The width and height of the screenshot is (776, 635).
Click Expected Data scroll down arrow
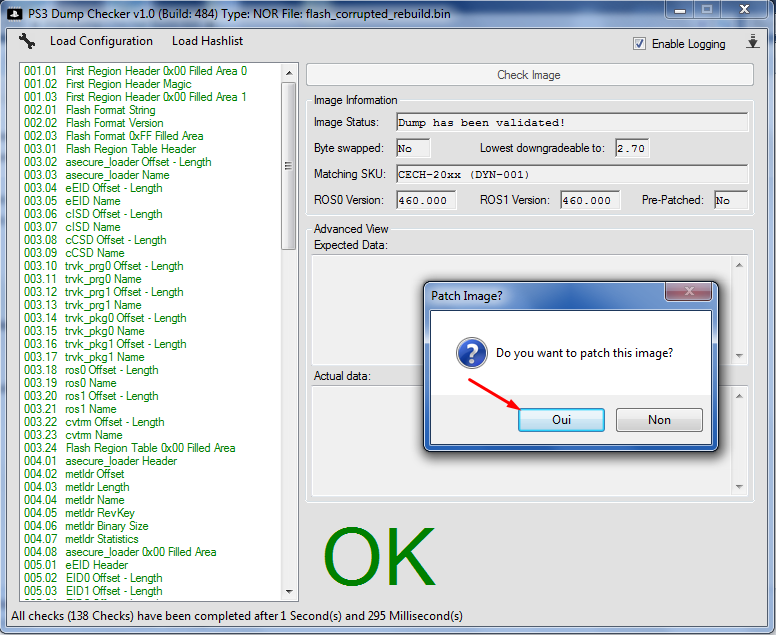pos(739,356)
